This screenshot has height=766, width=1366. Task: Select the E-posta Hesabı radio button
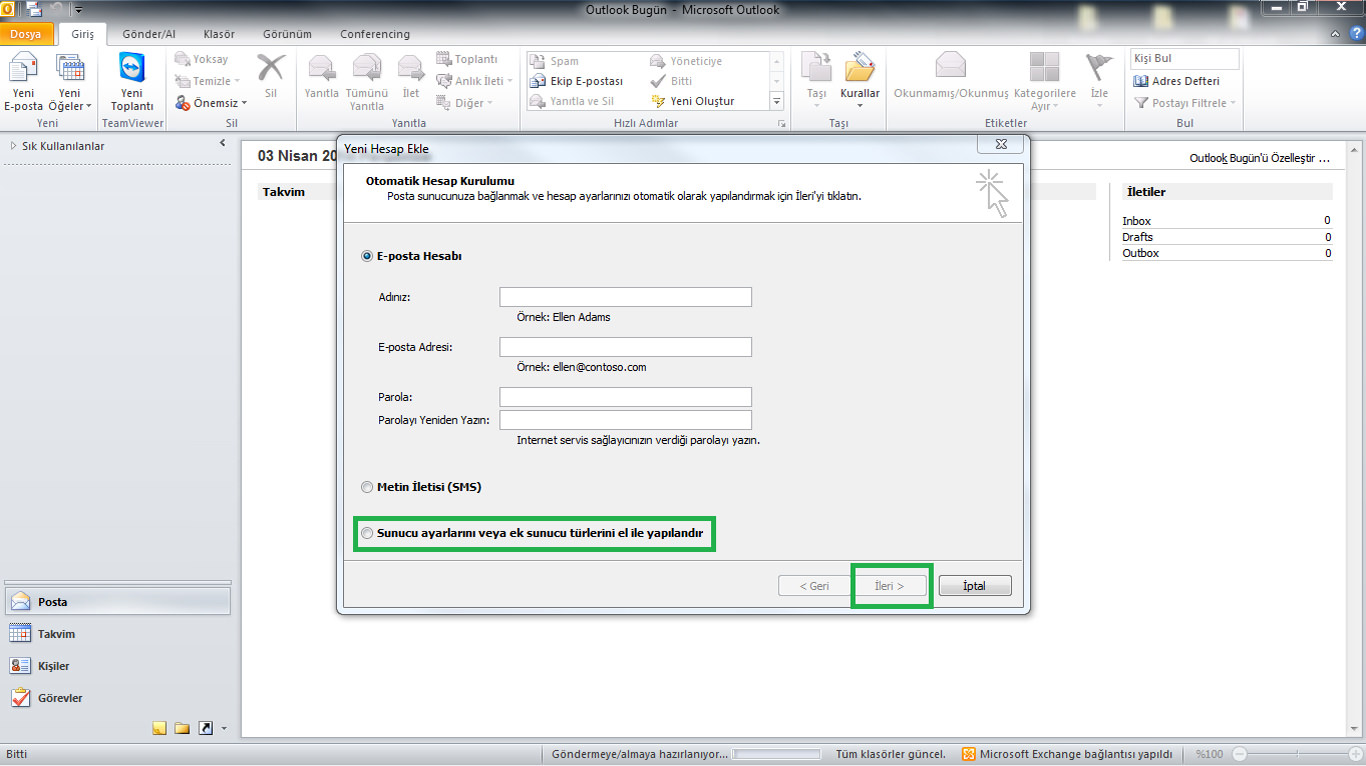point(367,256)
